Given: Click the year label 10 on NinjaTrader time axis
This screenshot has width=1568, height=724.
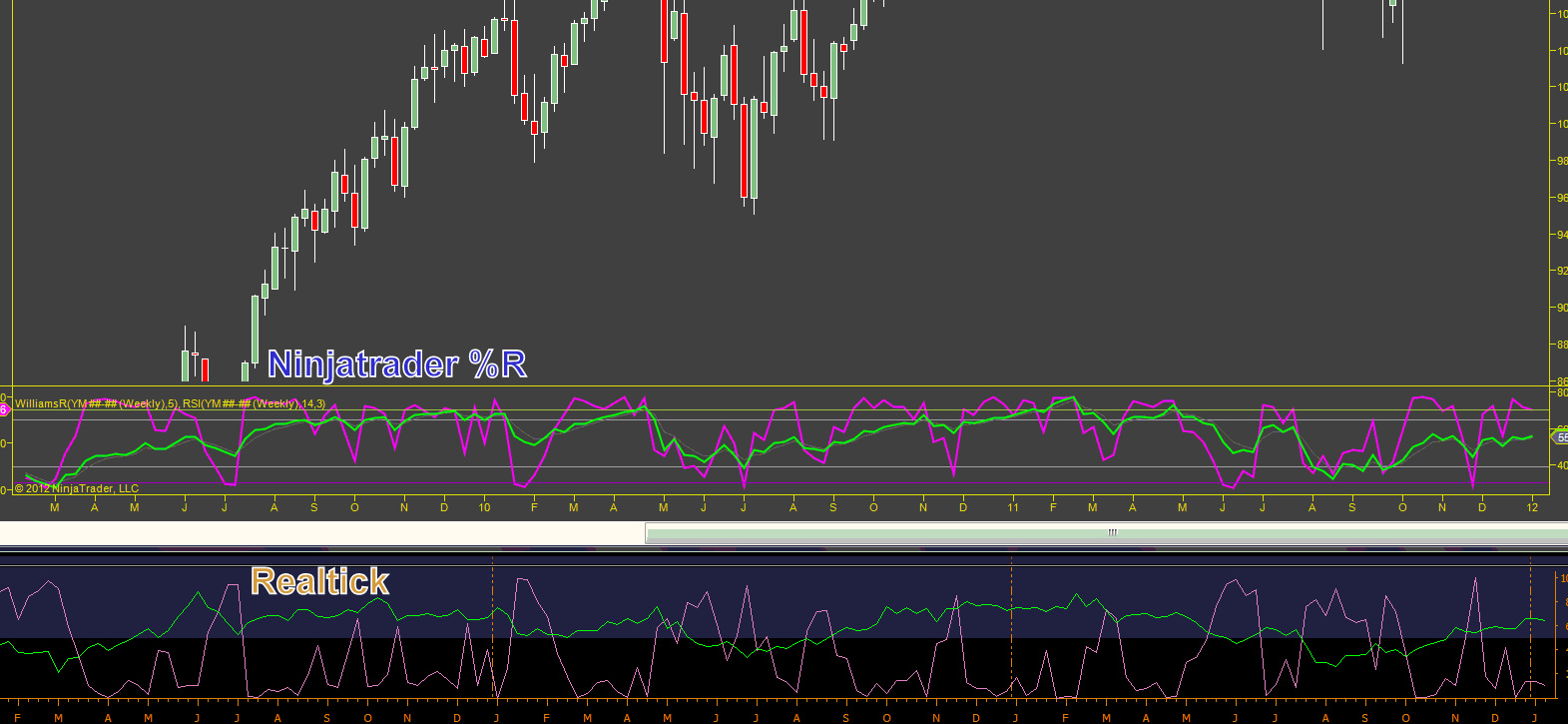Looking at the screenshot, I should (x=484, y=507).
